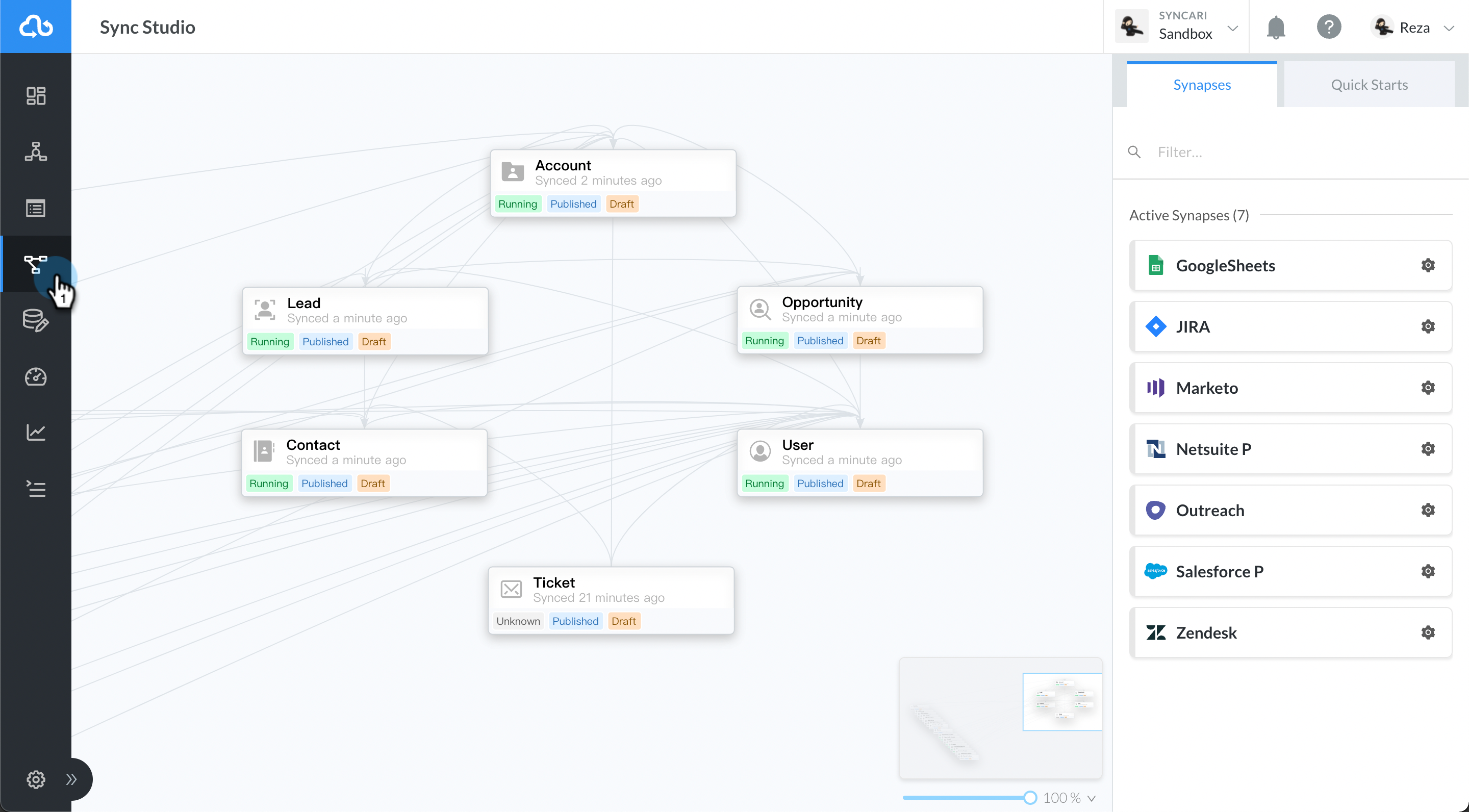Open the analytics chart icon in sidebar
1469x812 pixels.
(35, 432)
